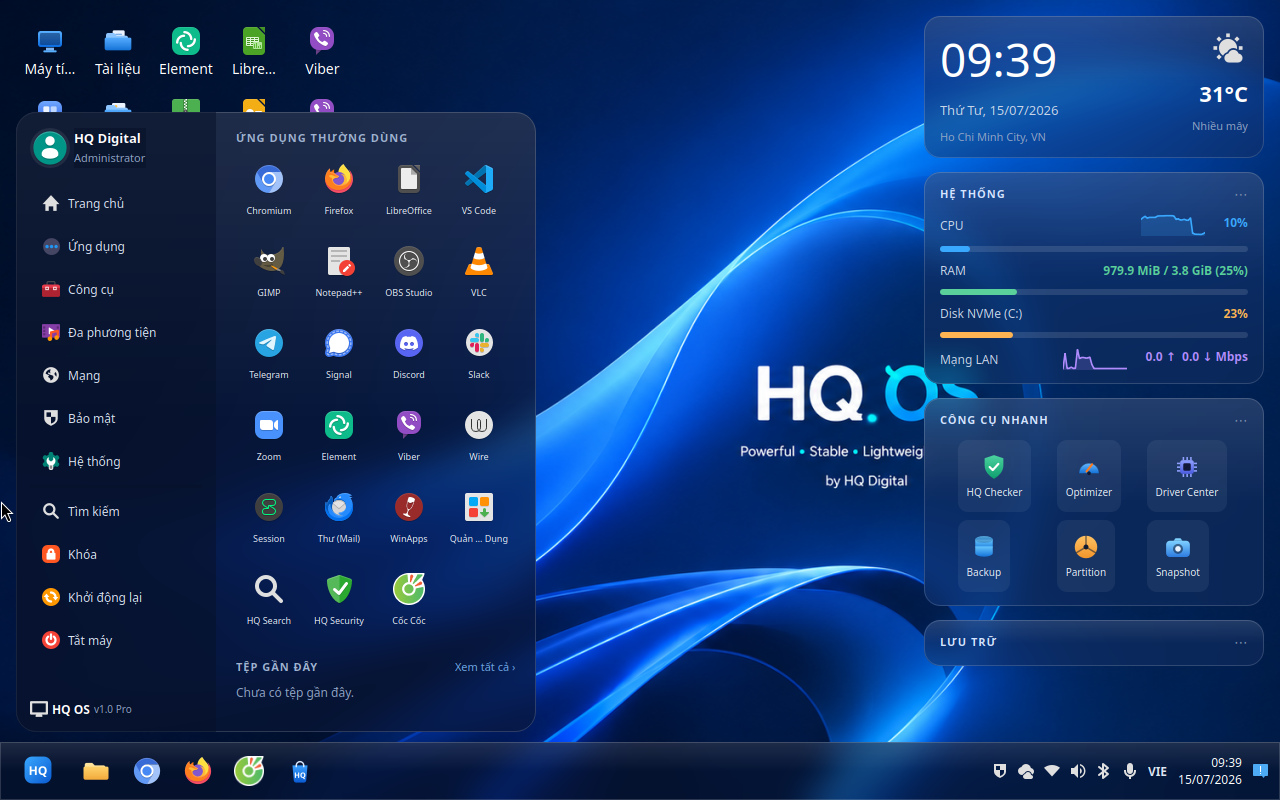The height and width of the screenshot is (800, 1280).
Task: Launch the Backup quick tool
Action: pyautogui.click(x=984, y=556)
